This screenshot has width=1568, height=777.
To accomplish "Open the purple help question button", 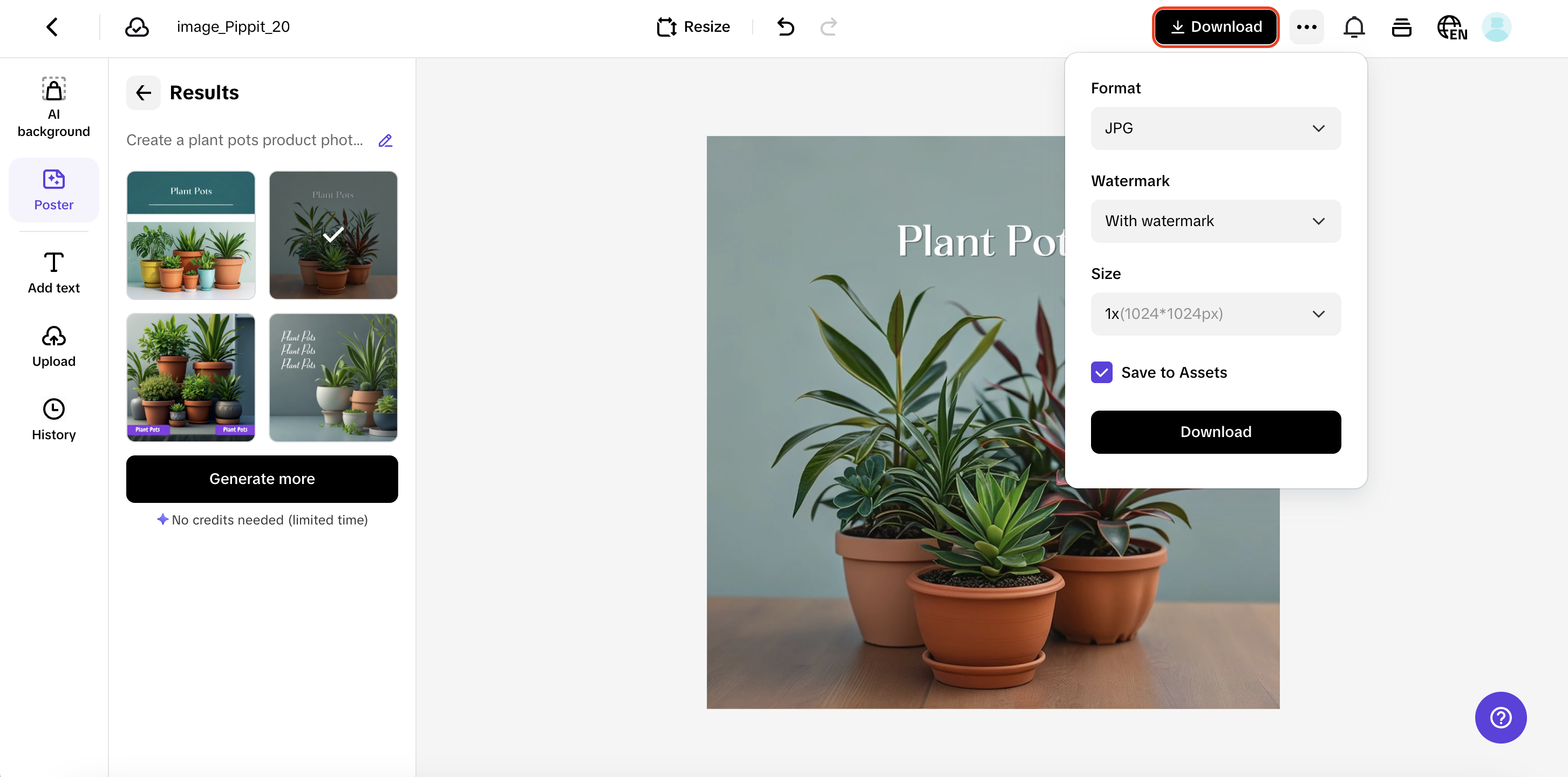I will pos(1500,717).
